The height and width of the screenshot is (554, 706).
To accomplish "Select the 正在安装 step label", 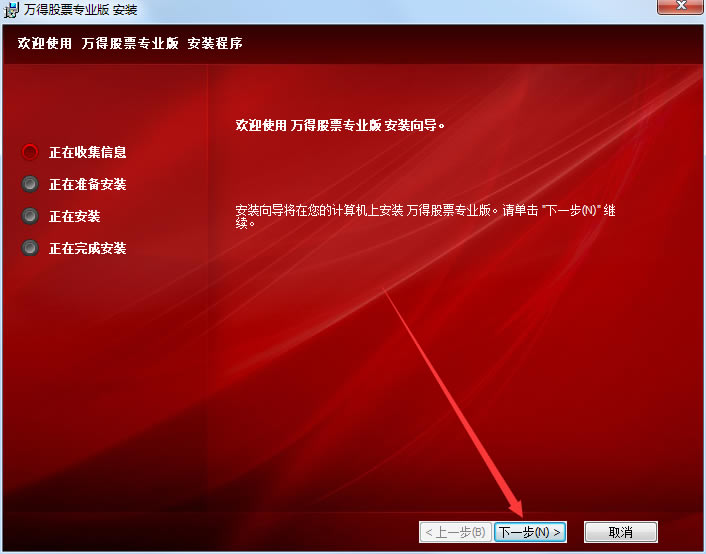I will click(x=74, y=216).
